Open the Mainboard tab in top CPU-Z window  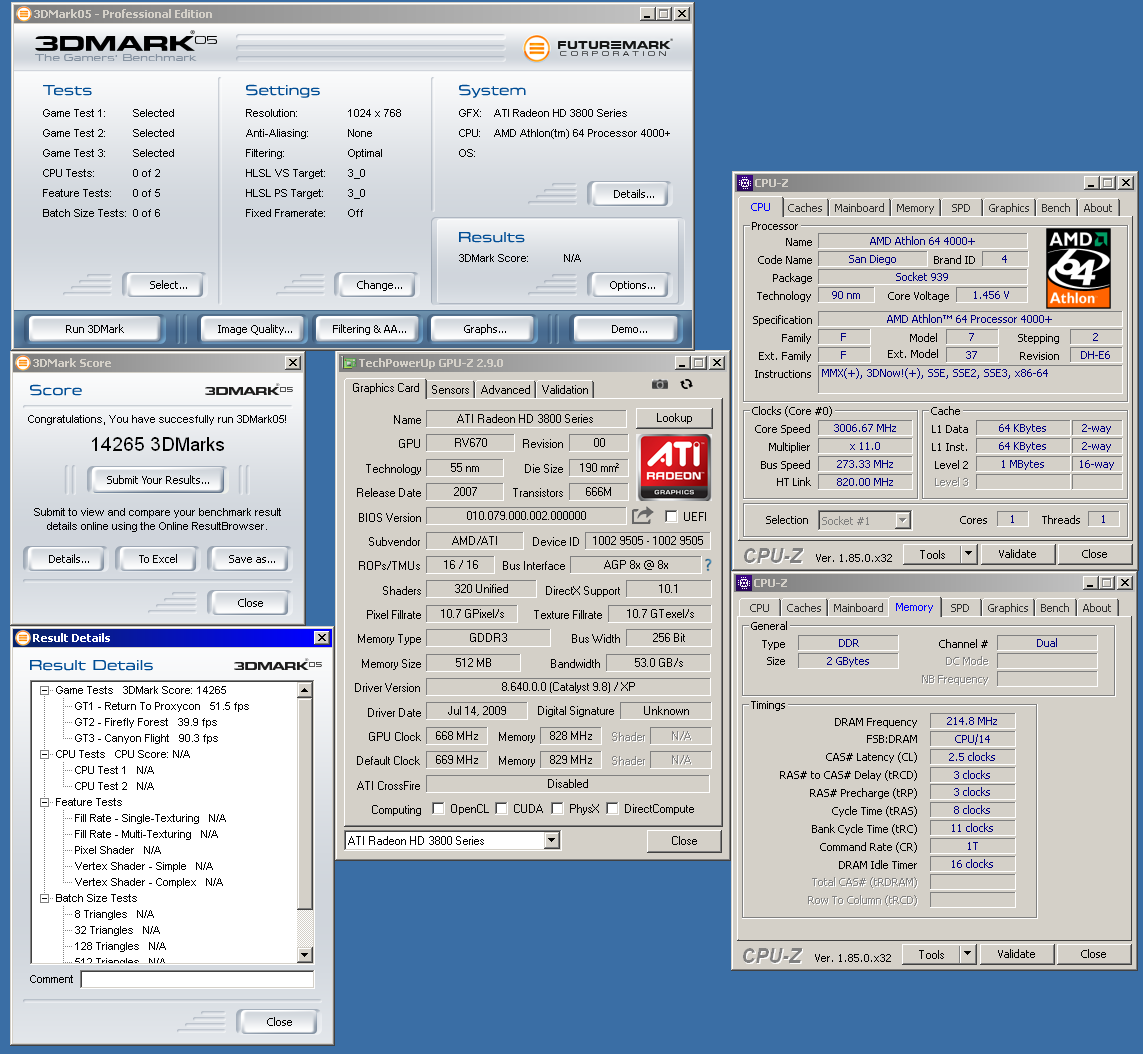tap(859, 208)
